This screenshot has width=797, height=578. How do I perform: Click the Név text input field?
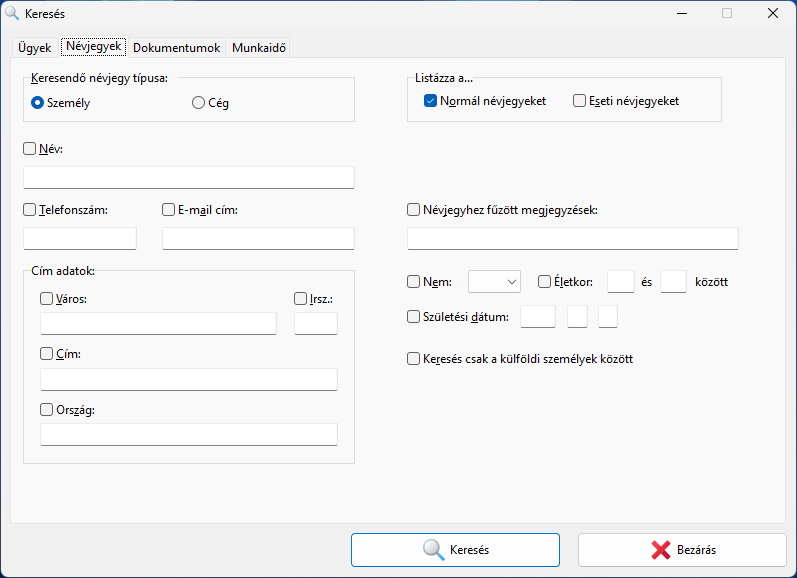tap(188, 178)
